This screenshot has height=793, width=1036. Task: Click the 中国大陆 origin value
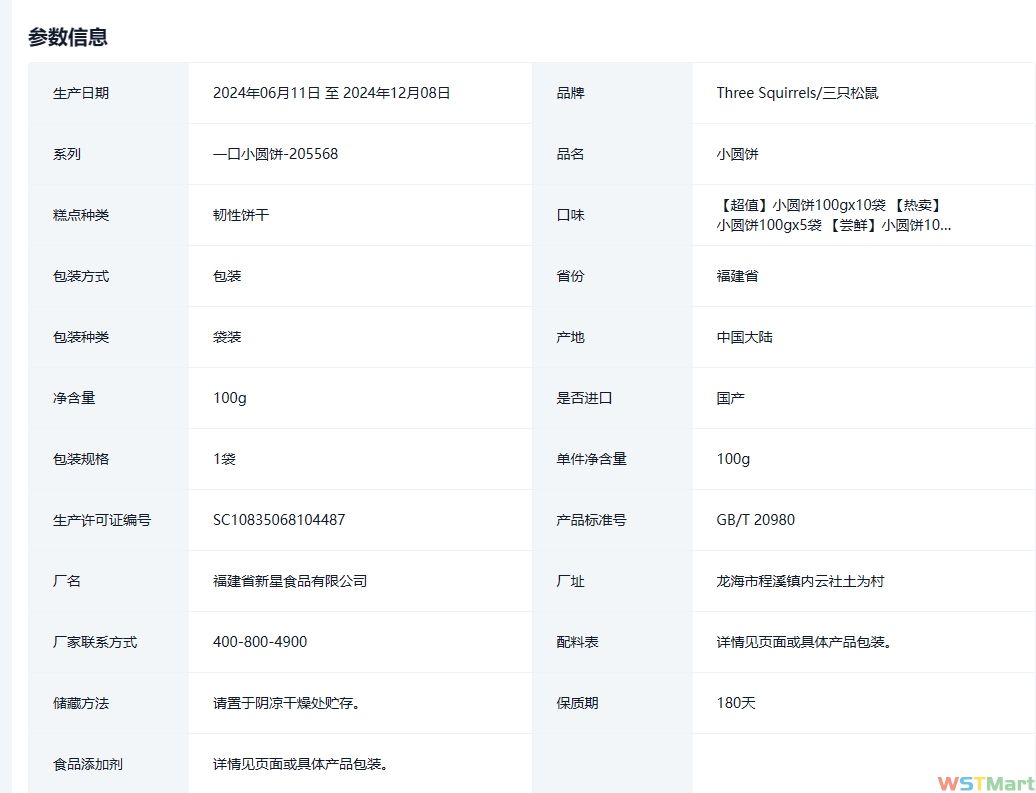pos(744,337)
